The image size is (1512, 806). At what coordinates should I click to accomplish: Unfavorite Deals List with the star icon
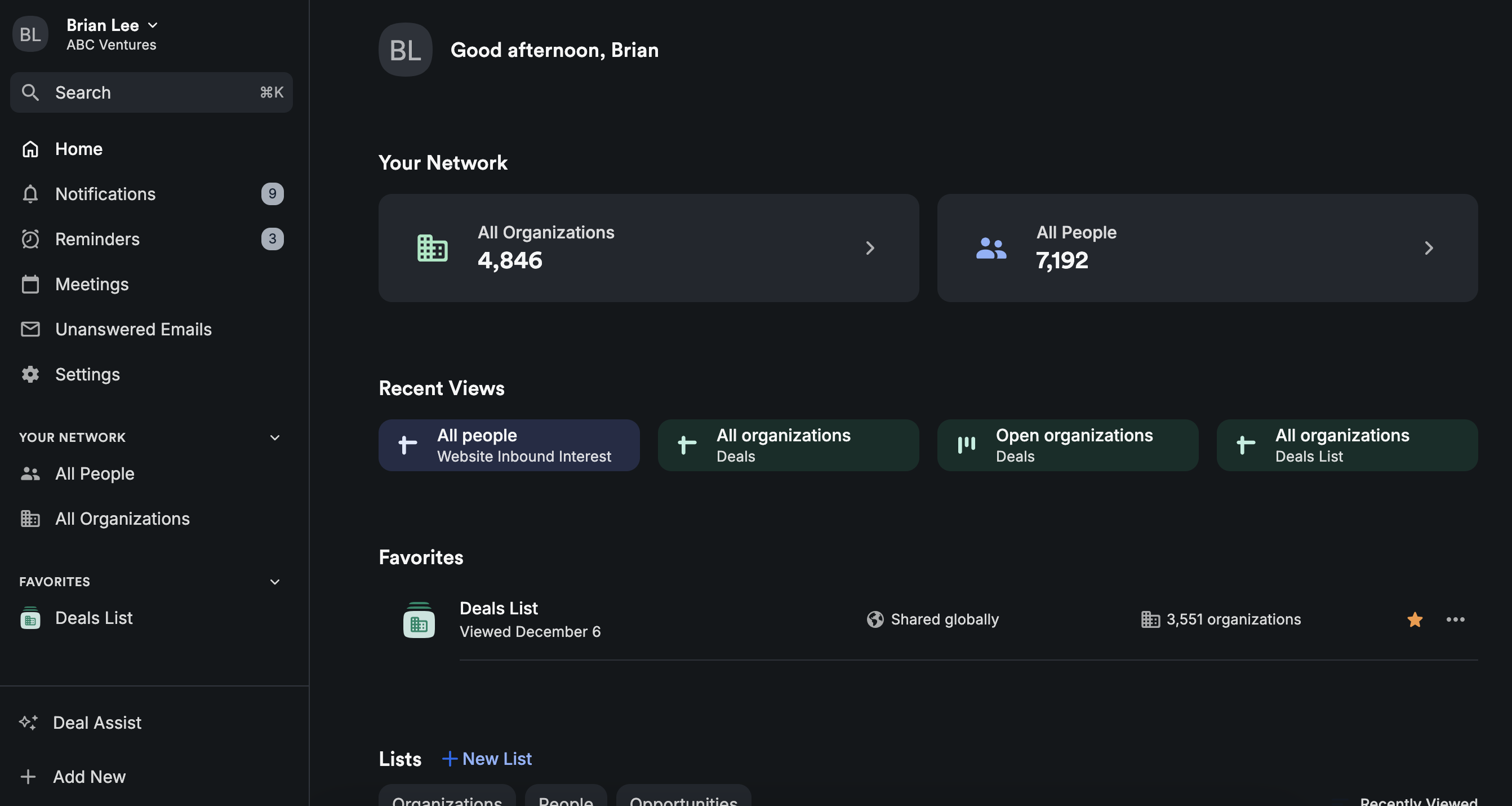pyautogui.click(x=1415, y=620)
